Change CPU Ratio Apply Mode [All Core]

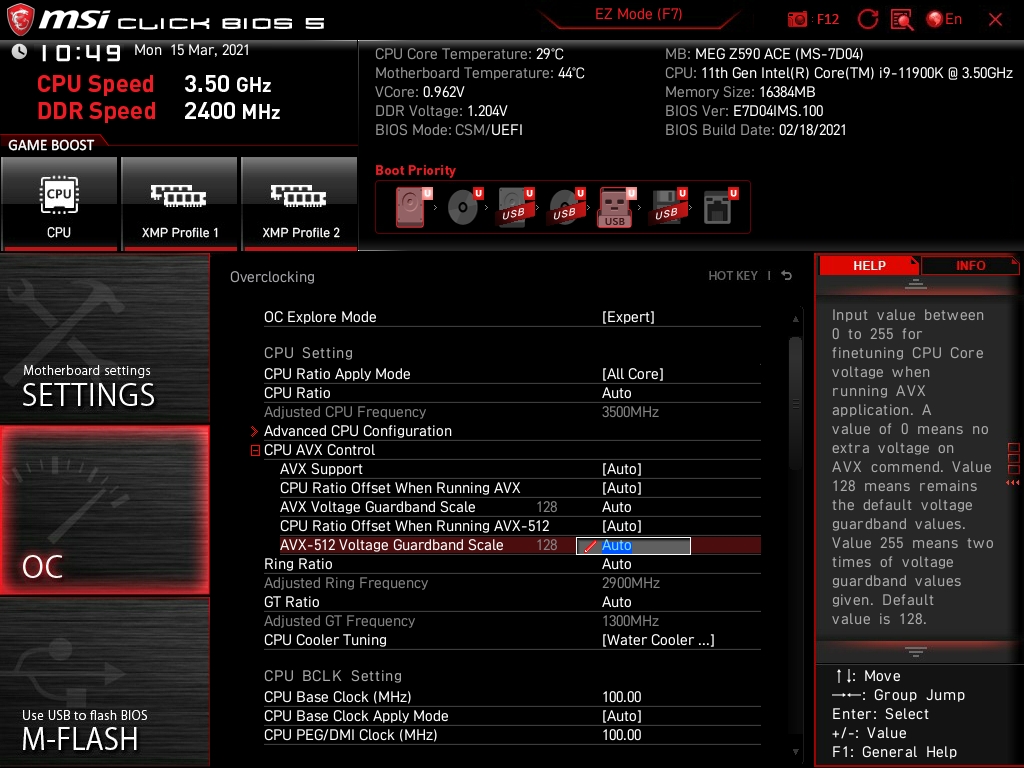coord(632,374)
